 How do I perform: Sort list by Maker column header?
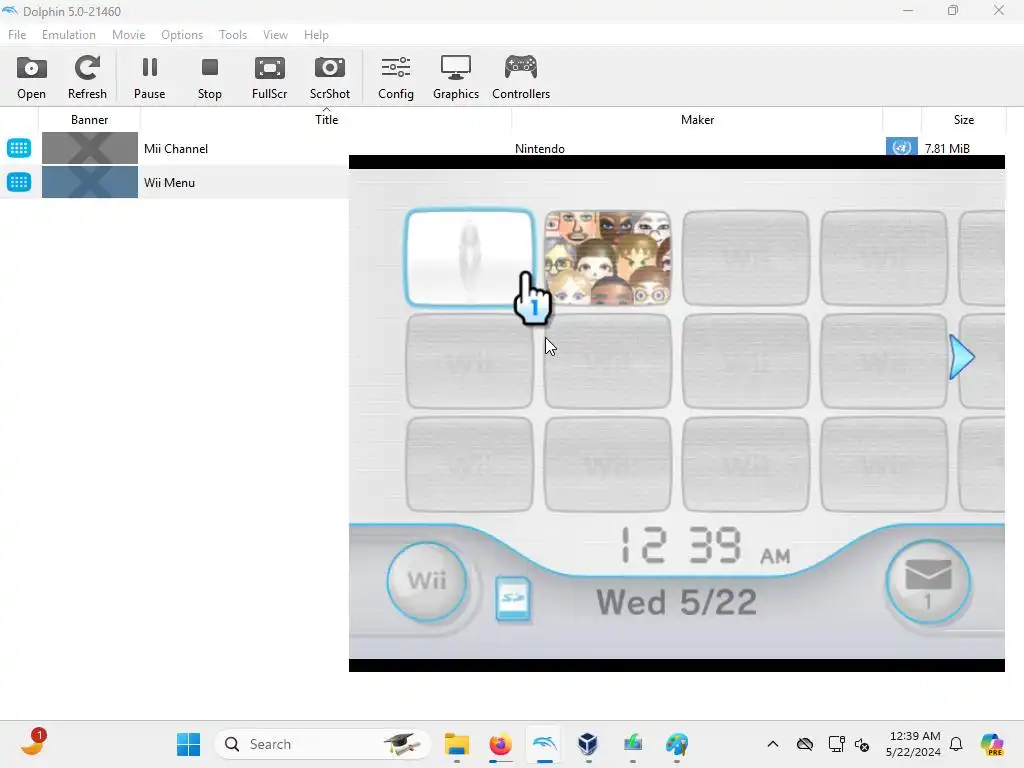[697, 120]
